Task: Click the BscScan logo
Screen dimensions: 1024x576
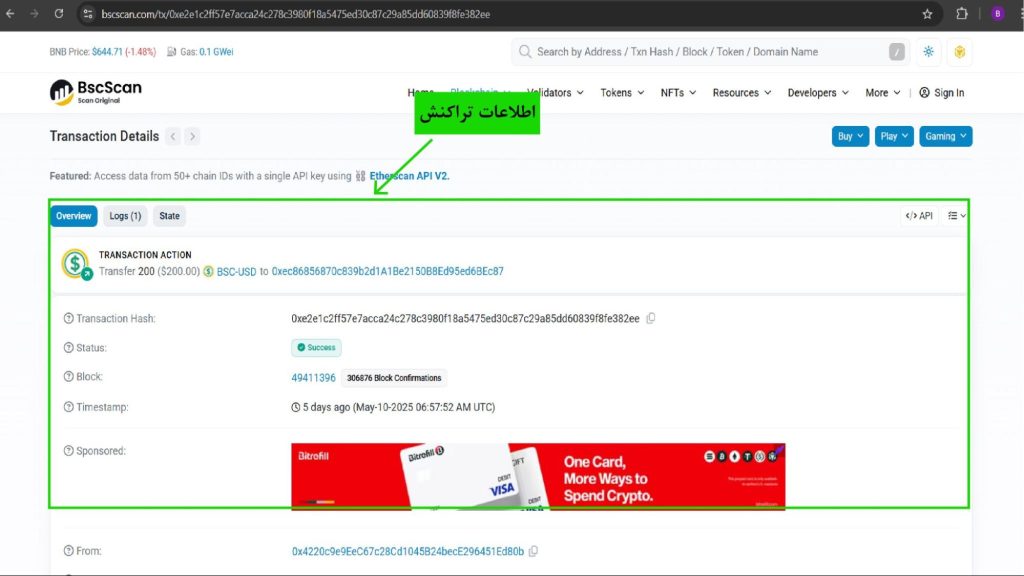Action: (x=95, y=92)
